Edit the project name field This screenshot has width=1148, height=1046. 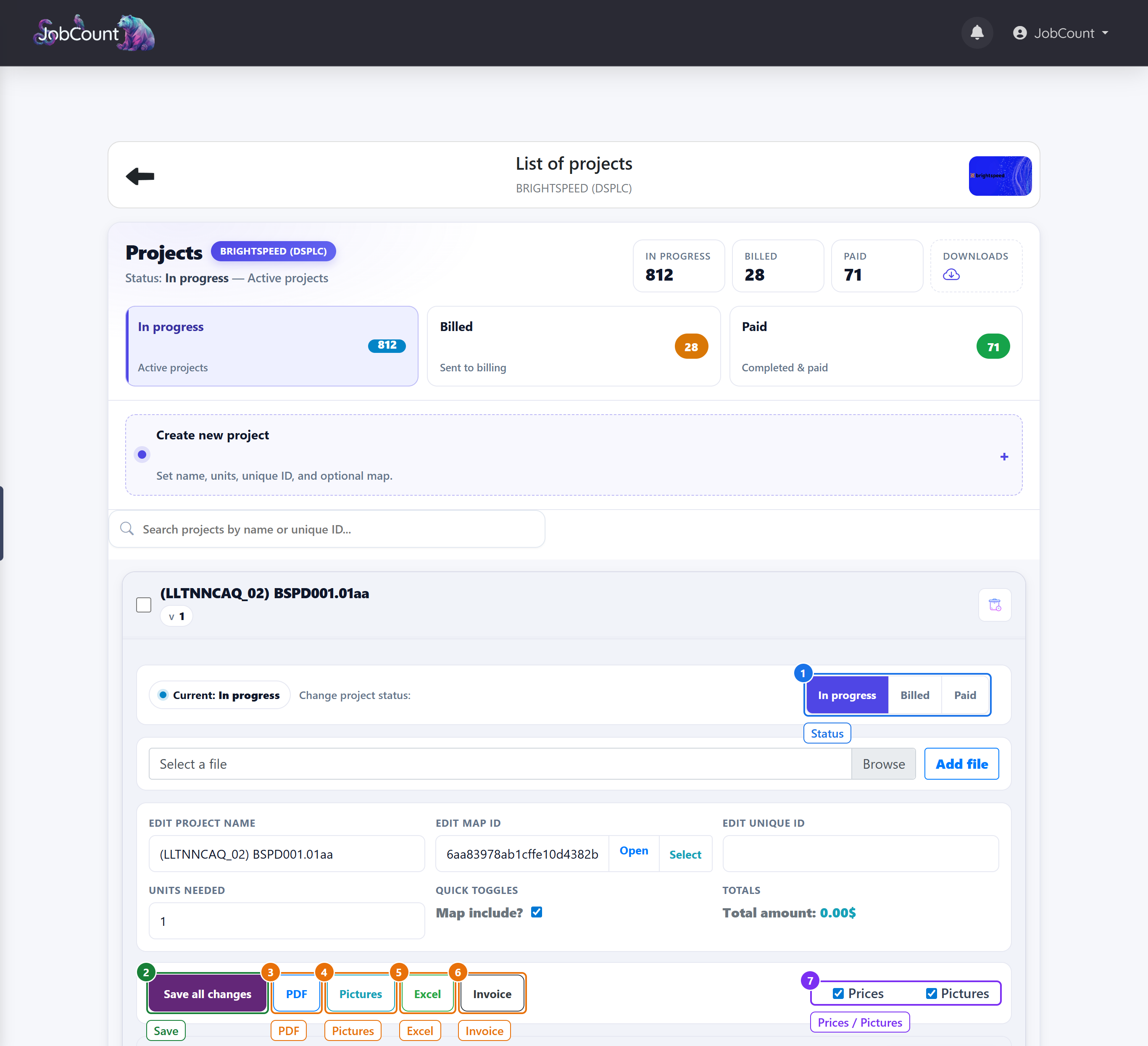pyautogui.click(x=287, y=854)
